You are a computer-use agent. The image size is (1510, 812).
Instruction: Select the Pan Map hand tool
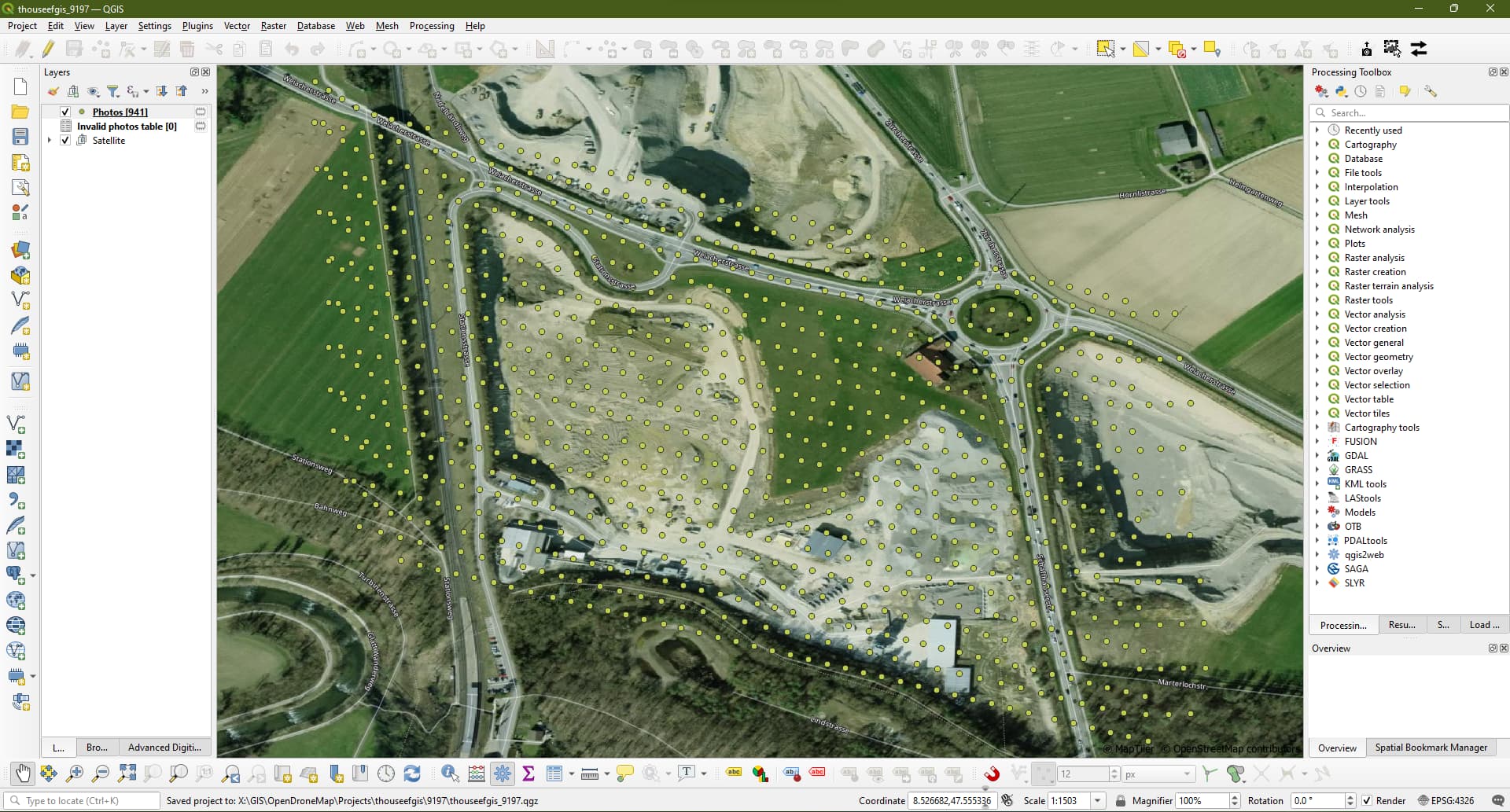coord(23,773)
